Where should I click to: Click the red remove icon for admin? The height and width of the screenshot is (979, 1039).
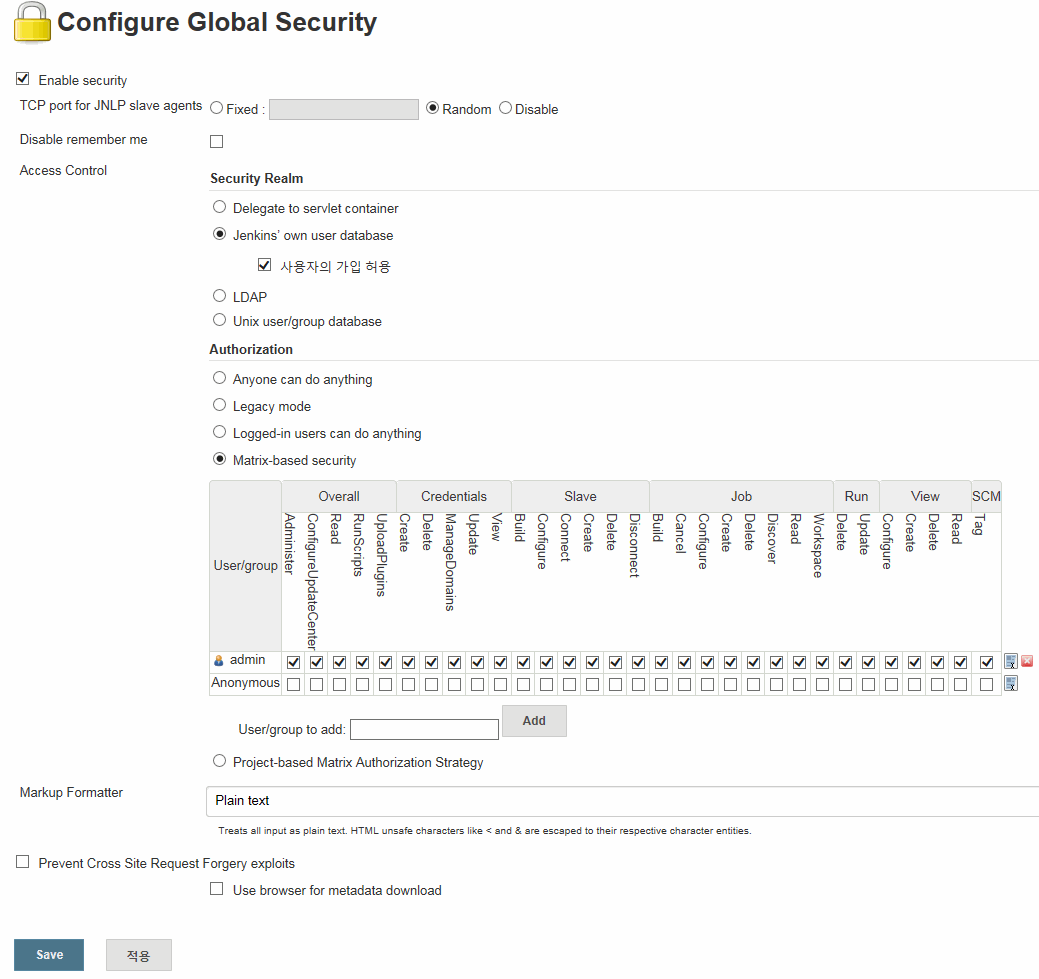pyautogui.click(x=1027, y=661)
